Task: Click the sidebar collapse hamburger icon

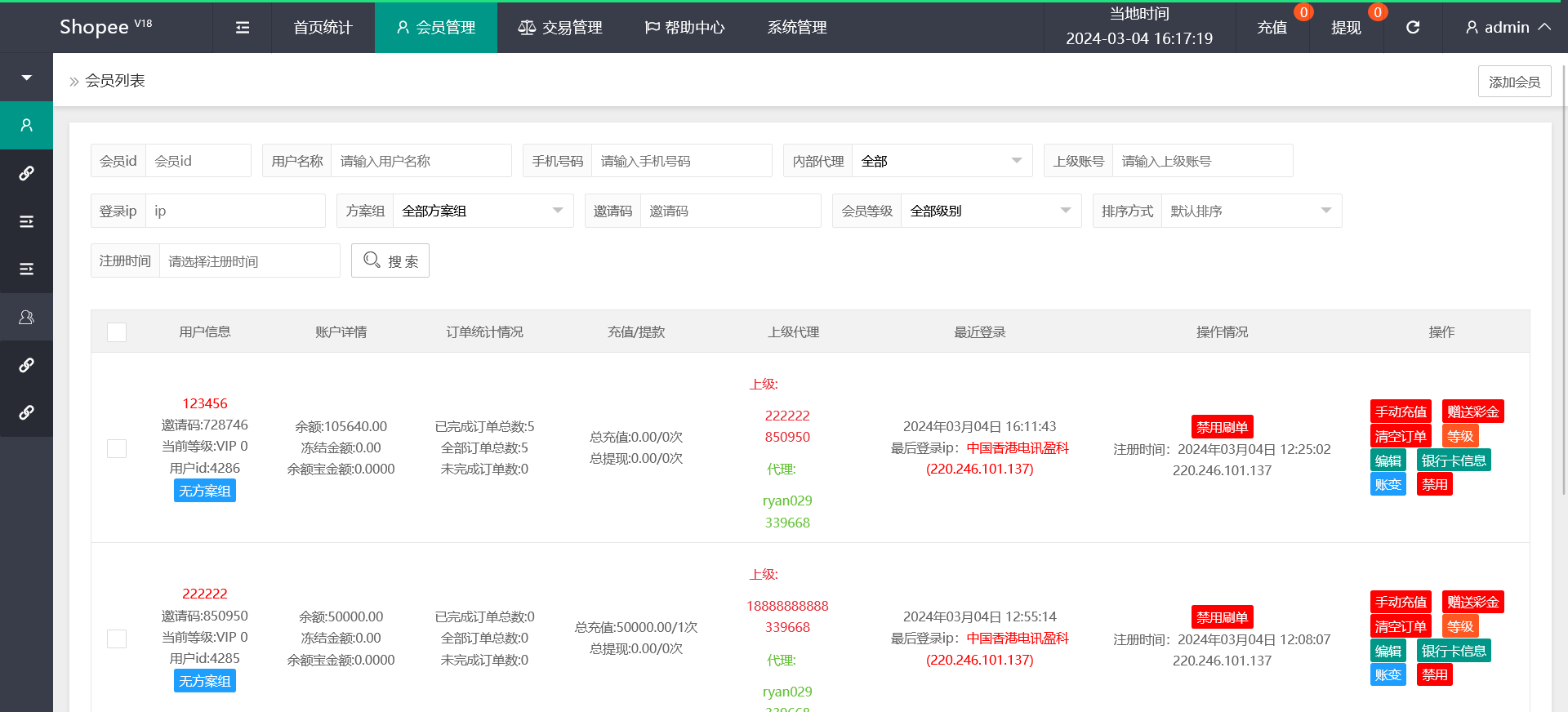Action: (243, 28)
